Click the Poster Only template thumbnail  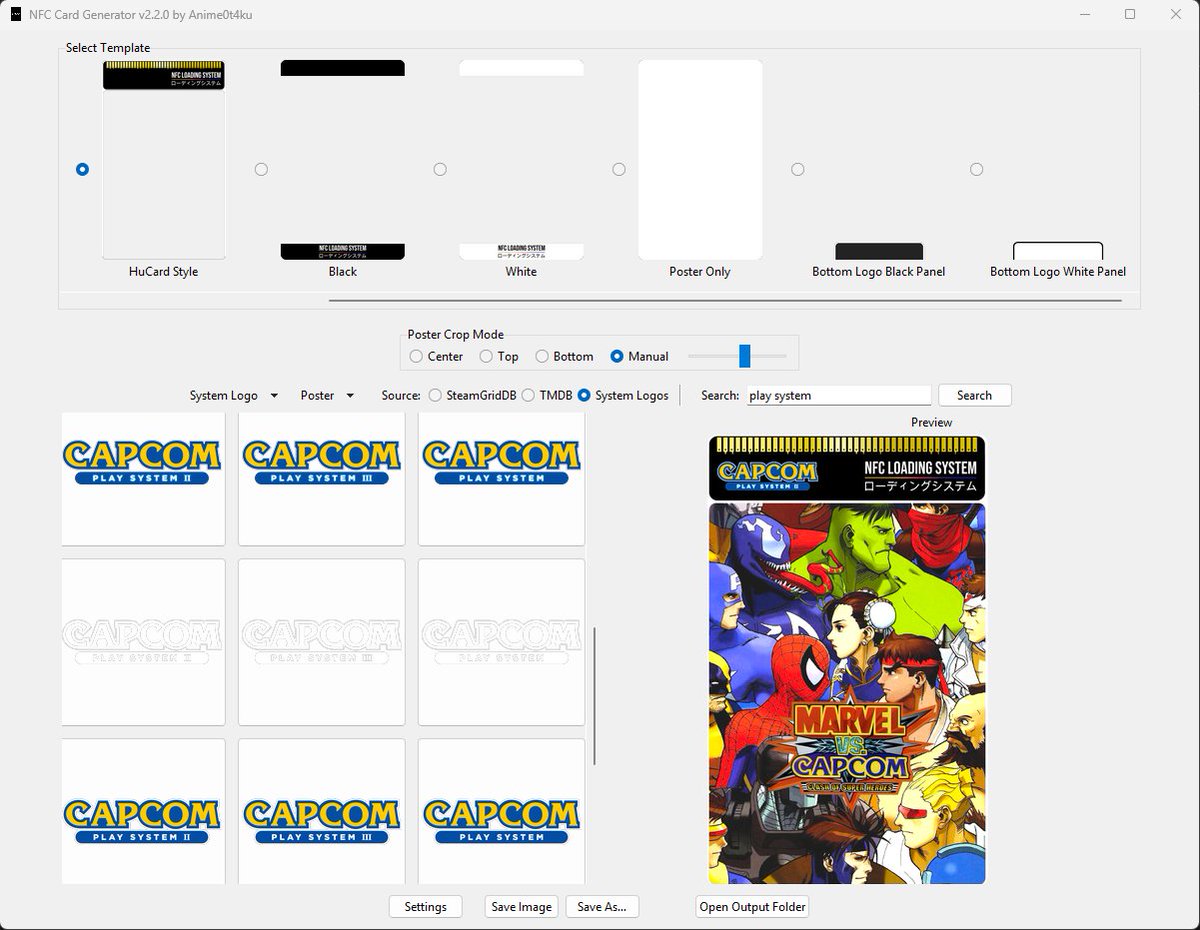[700, 160]
